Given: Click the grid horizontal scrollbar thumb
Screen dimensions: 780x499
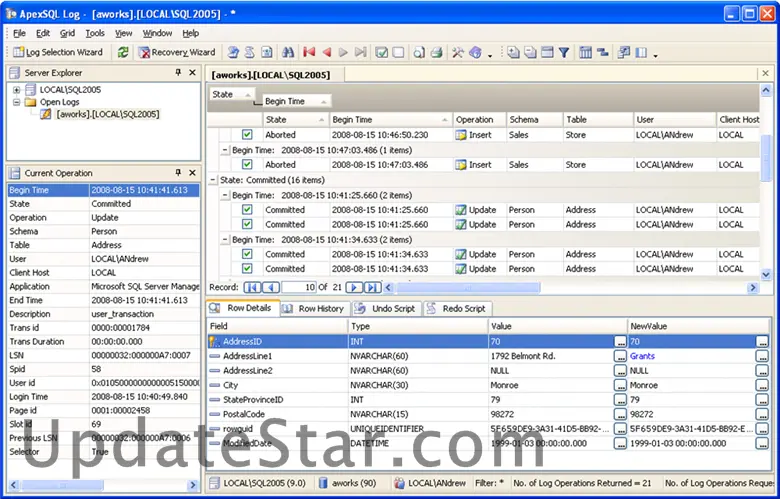Looking at the screenshot, I should (x=468, y=287).
